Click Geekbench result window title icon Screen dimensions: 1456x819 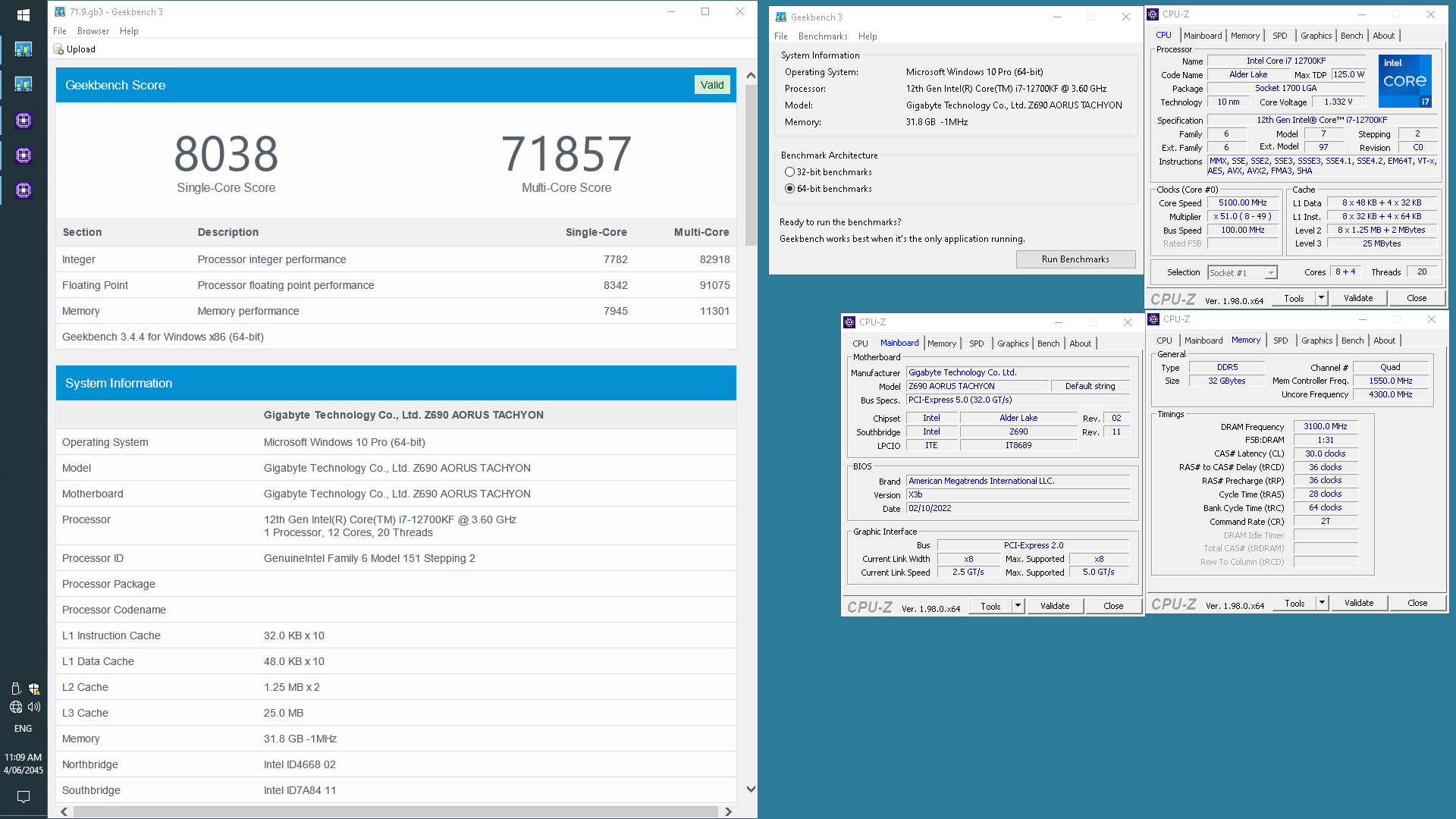60,12
